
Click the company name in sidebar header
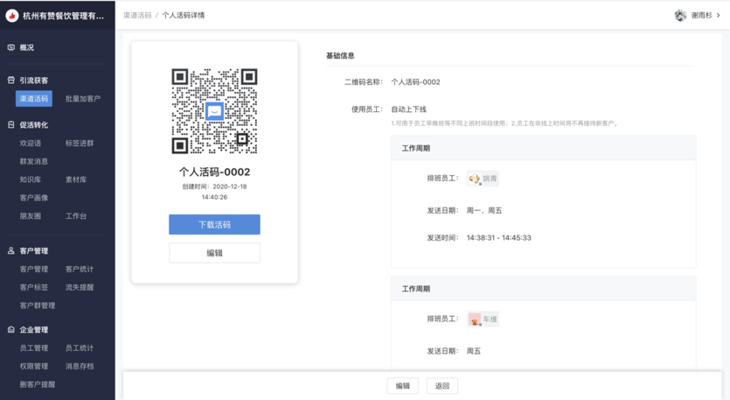click(x=63, y=16)
